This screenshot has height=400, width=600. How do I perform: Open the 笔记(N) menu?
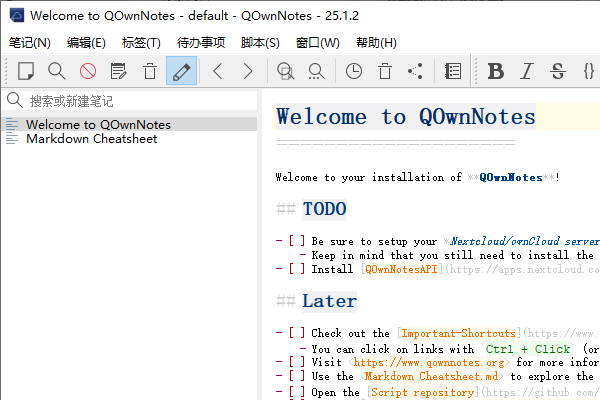tap(29, 42)
